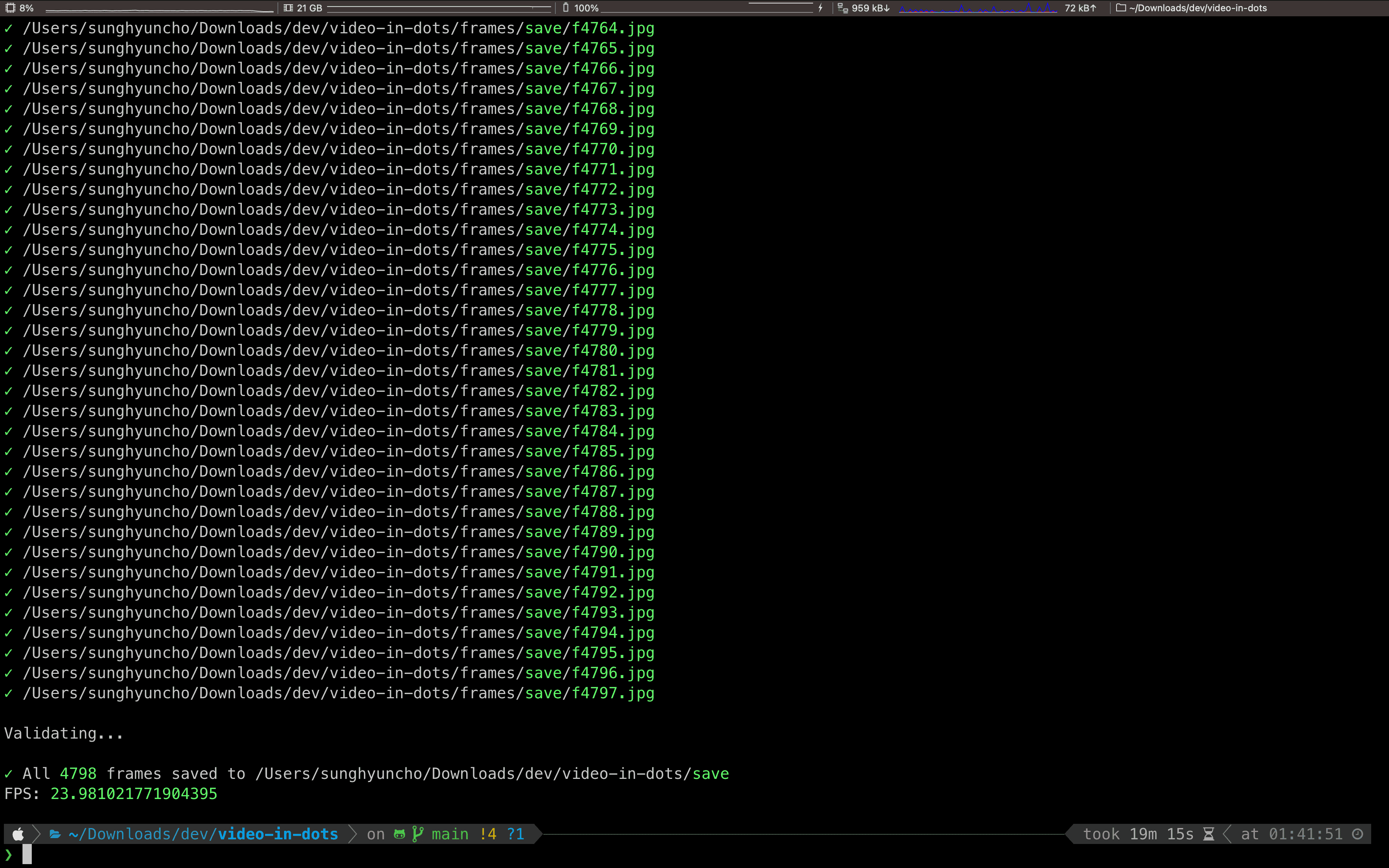Click the FPS value 23.981021771904395

pyautogui.click(x=134, y=794)
